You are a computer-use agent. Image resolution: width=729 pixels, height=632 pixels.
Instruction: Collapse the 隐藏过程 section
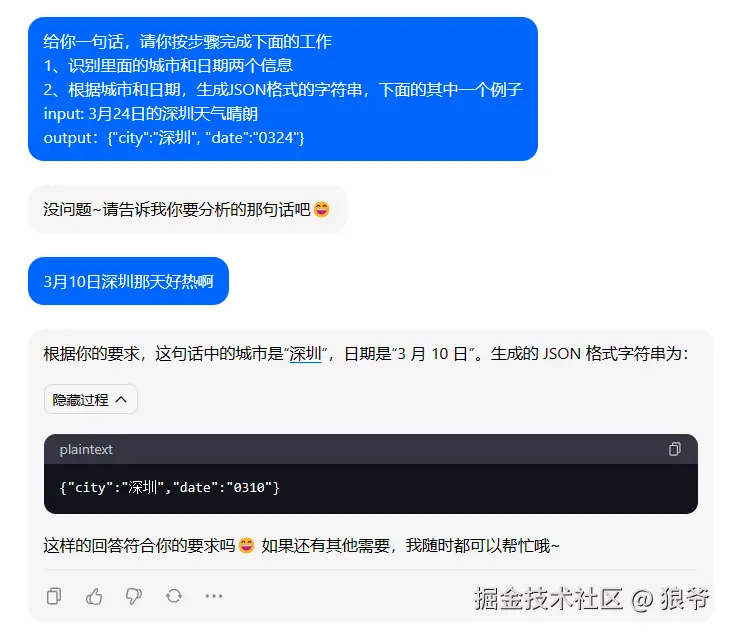[x=91, y=399]
